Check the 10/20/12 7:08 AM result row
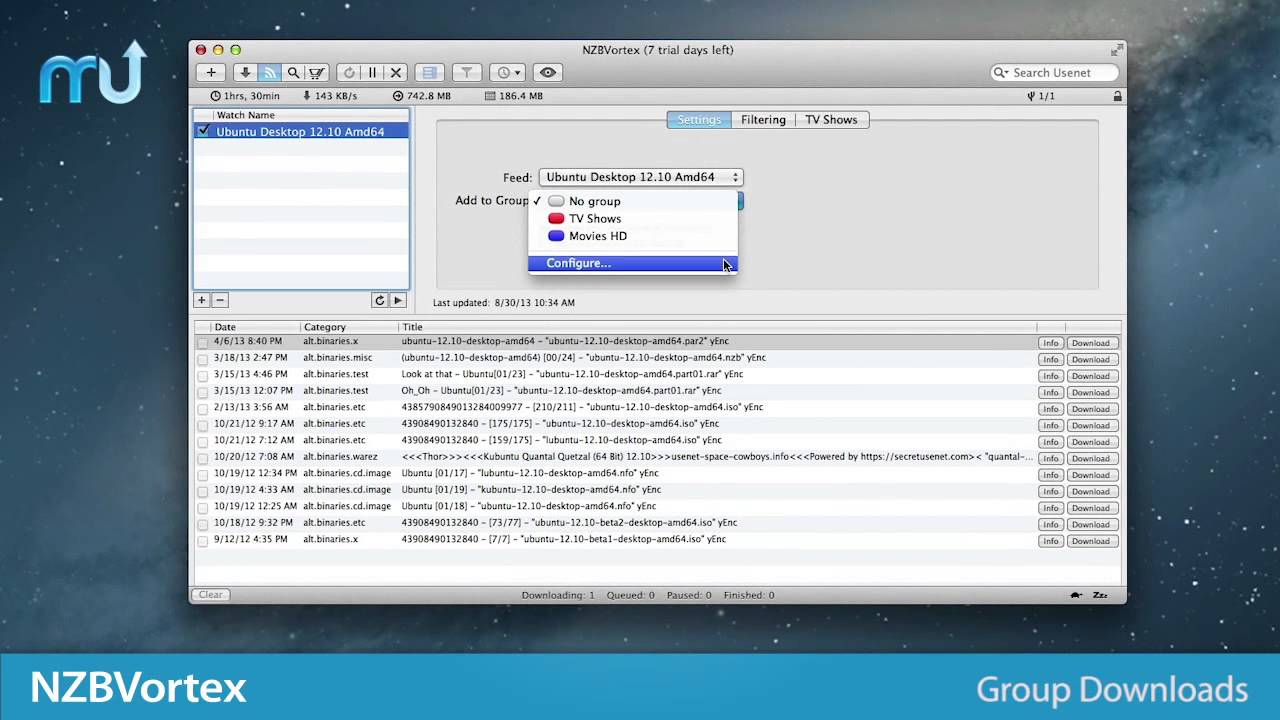 (203, 457)
